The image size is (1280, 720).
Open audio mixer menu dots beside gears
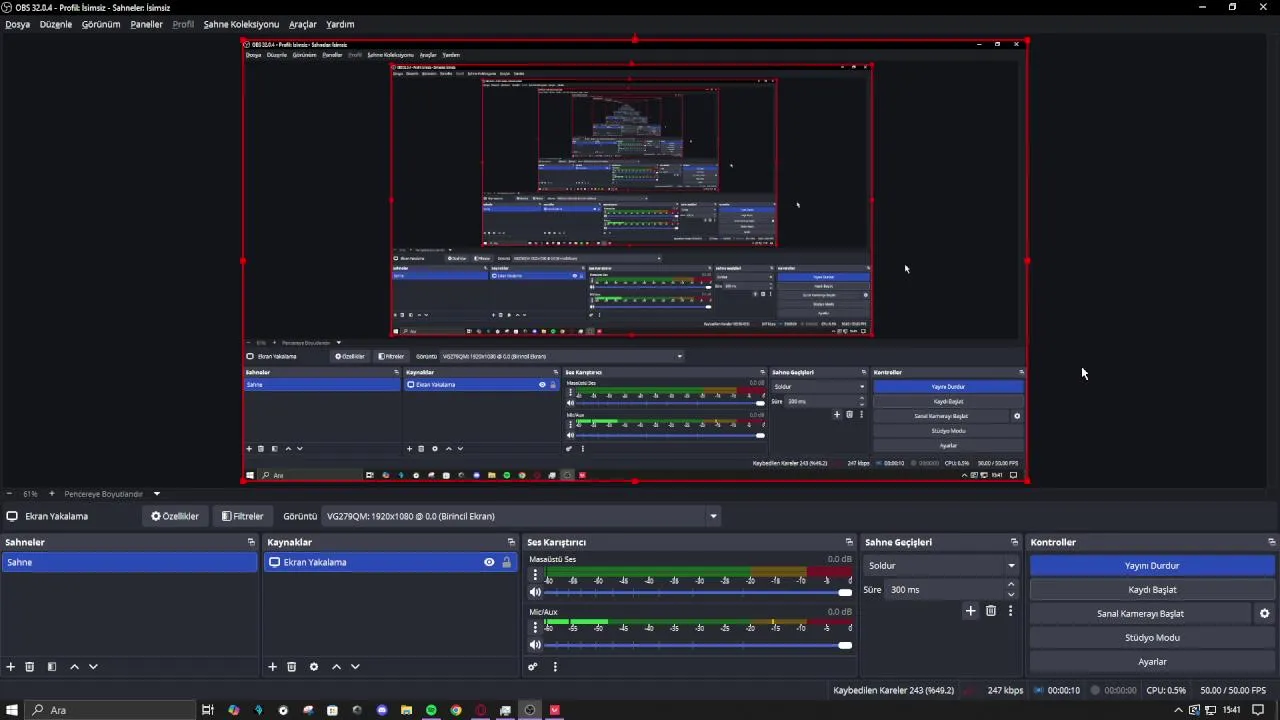(555, 667)
